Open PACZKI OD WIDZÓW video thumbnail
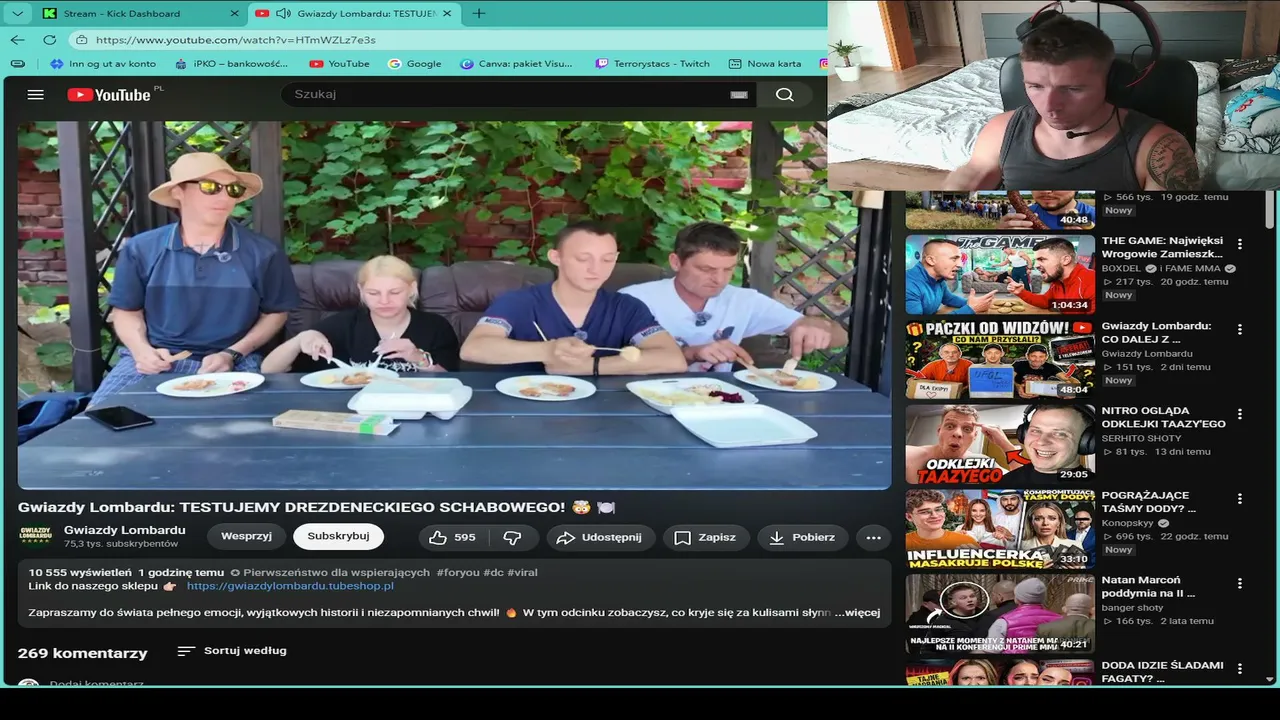The height and width of the screenshot is (720, 1280). (1000, 359)
